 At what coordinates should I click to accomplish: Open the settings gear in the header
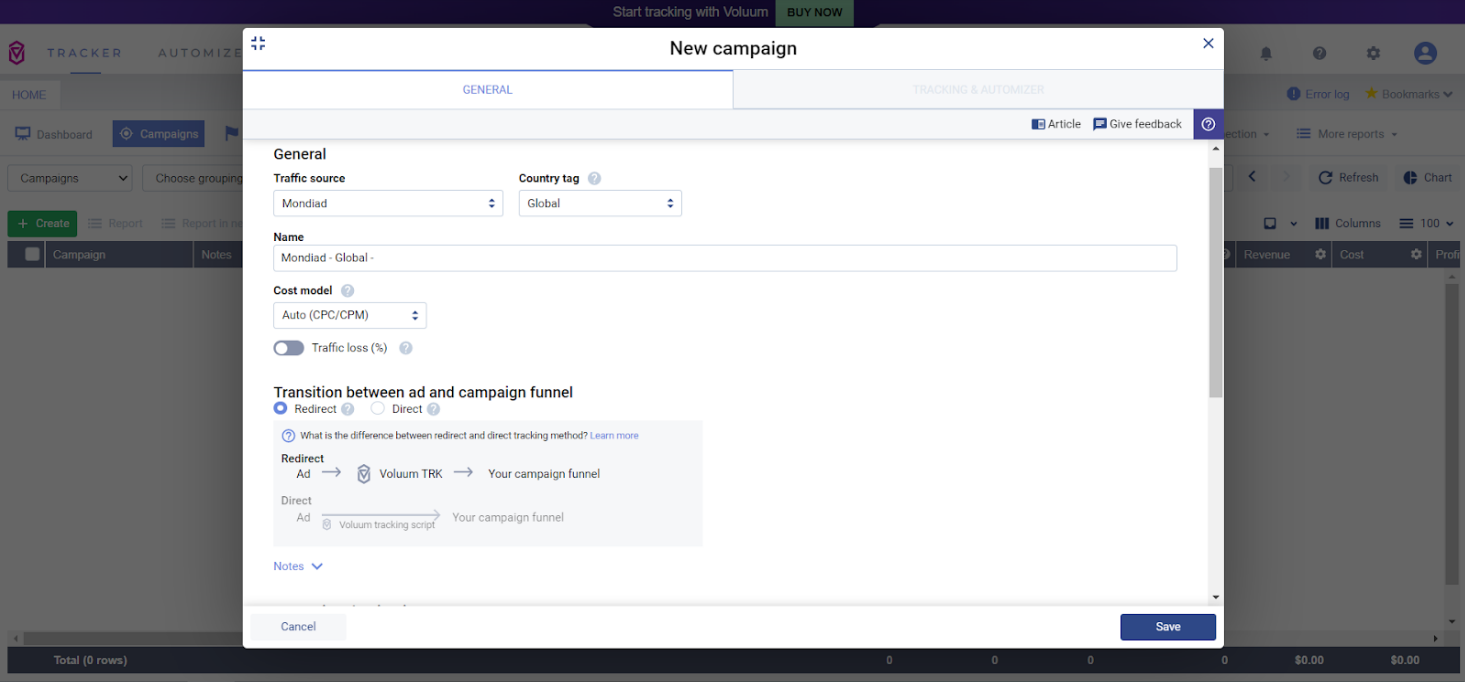coord(1373,54)
